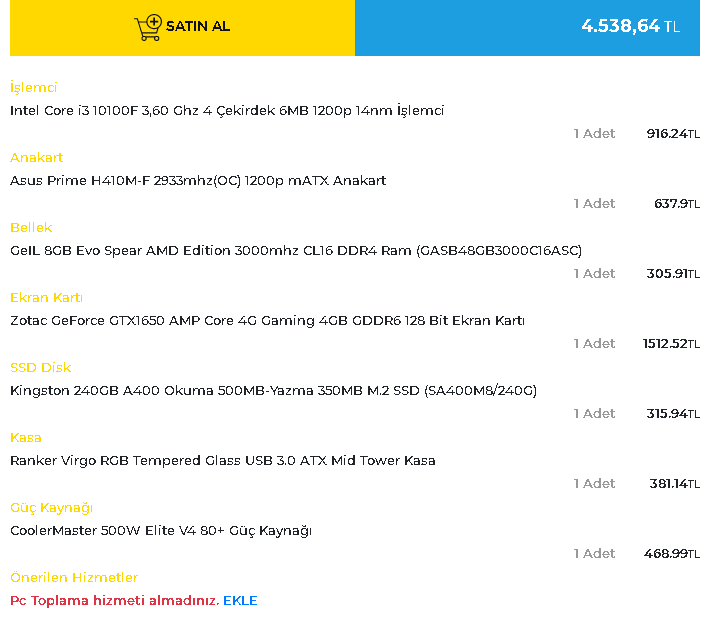Click the 315.94TL SSD price
Viewport: 722px width, 631px height.
tap(673, 414)
